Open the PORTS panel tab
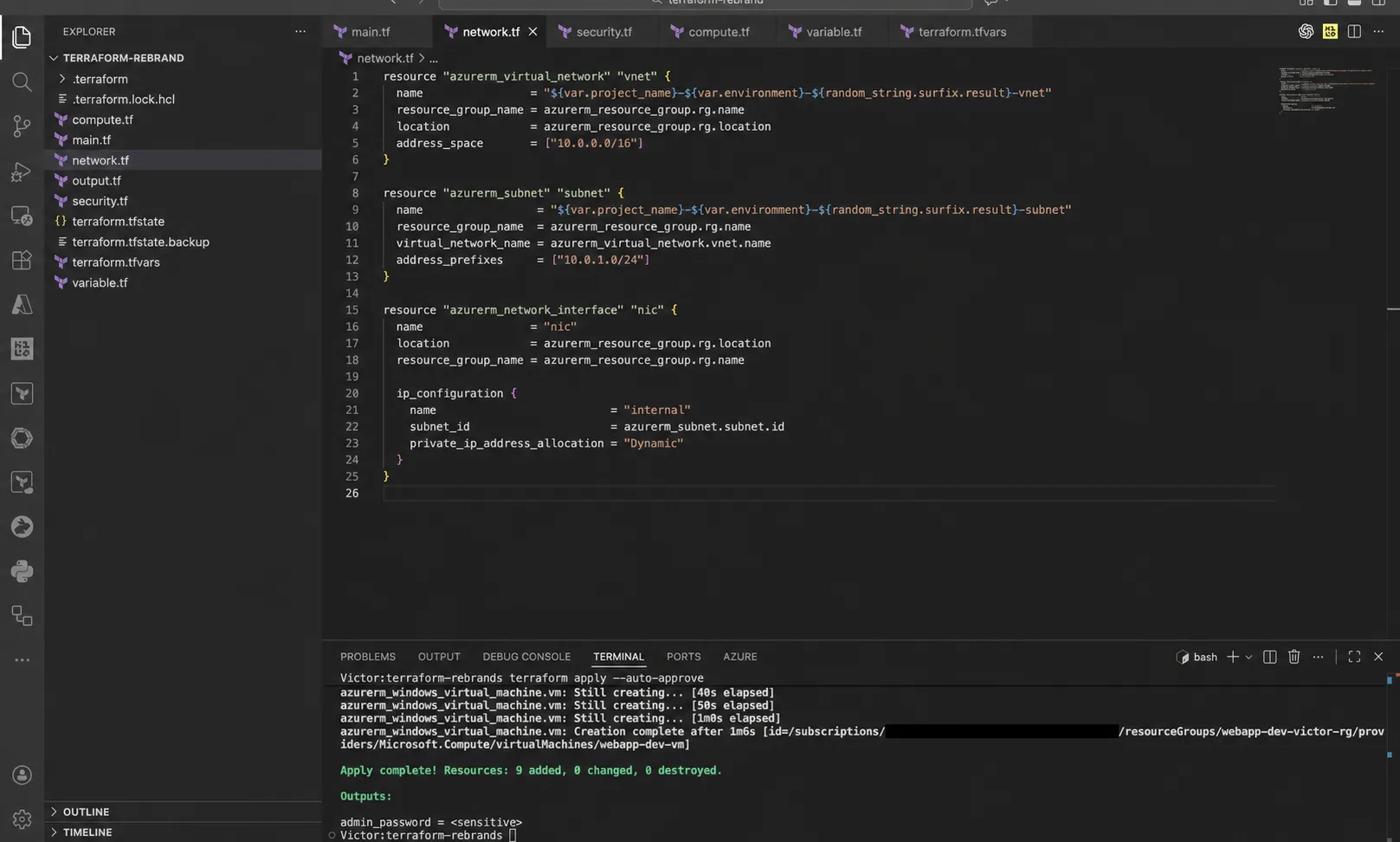1400x842 pixels. tap(683, 657)
